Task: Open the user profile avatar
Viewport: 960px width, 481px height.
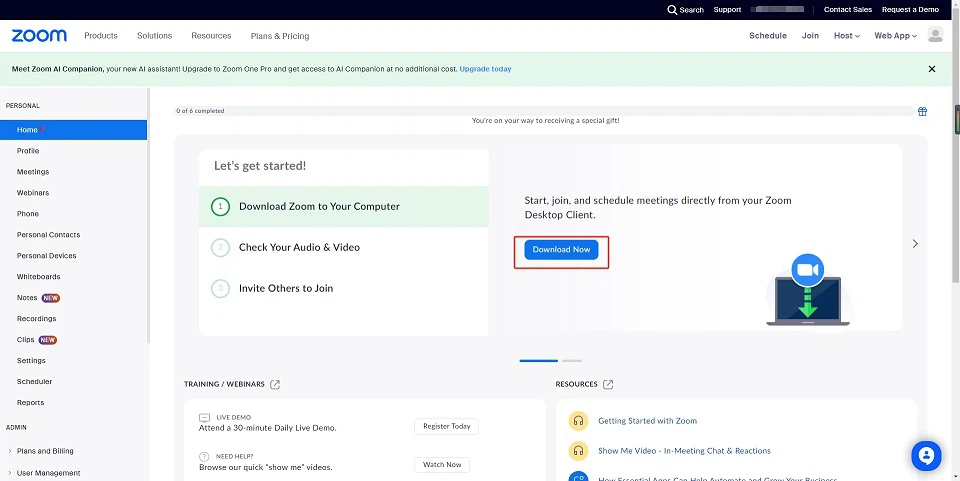Action: 935,35
